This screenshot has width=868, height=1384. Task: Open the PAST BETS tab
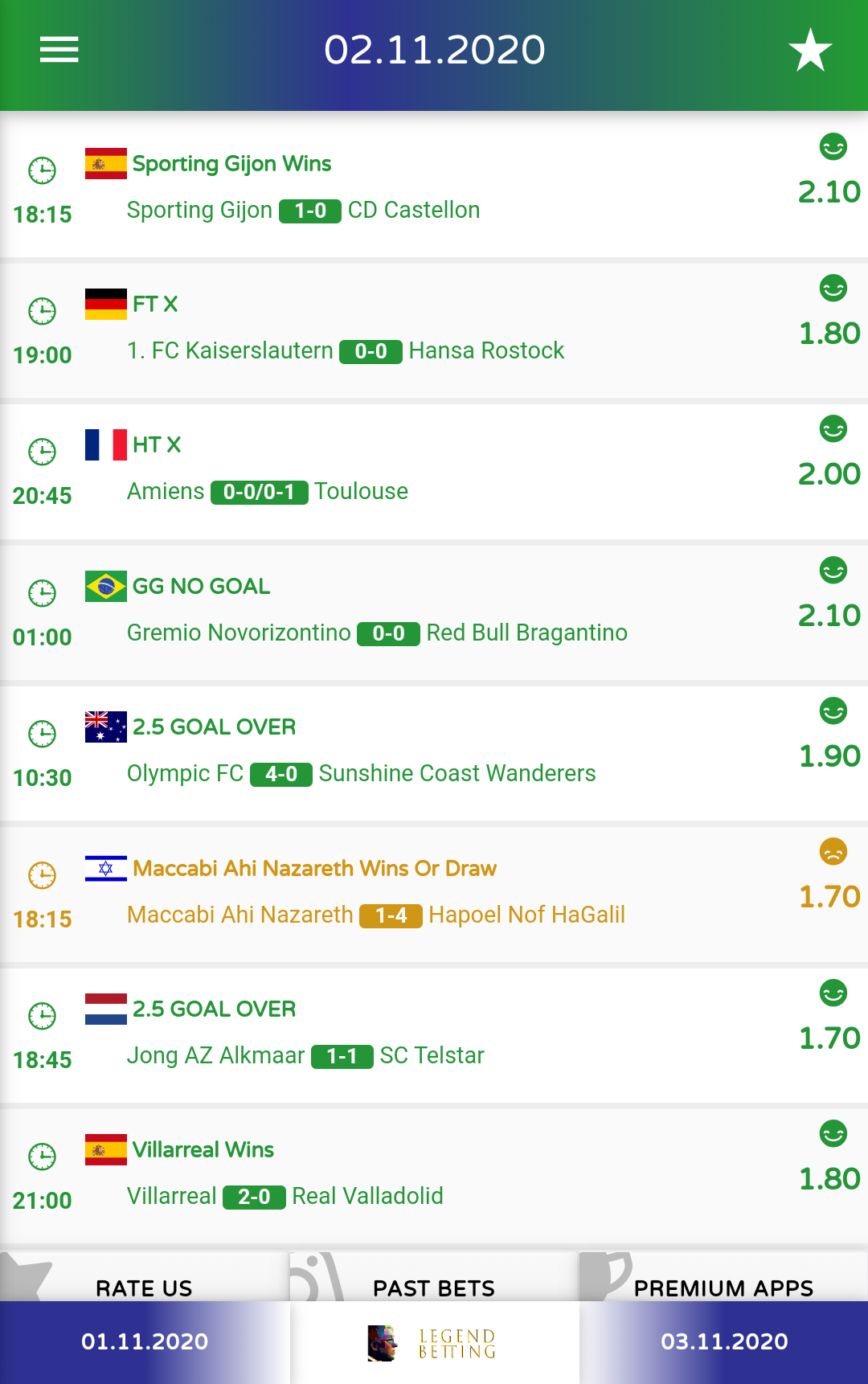click(x=434, y=1278)
